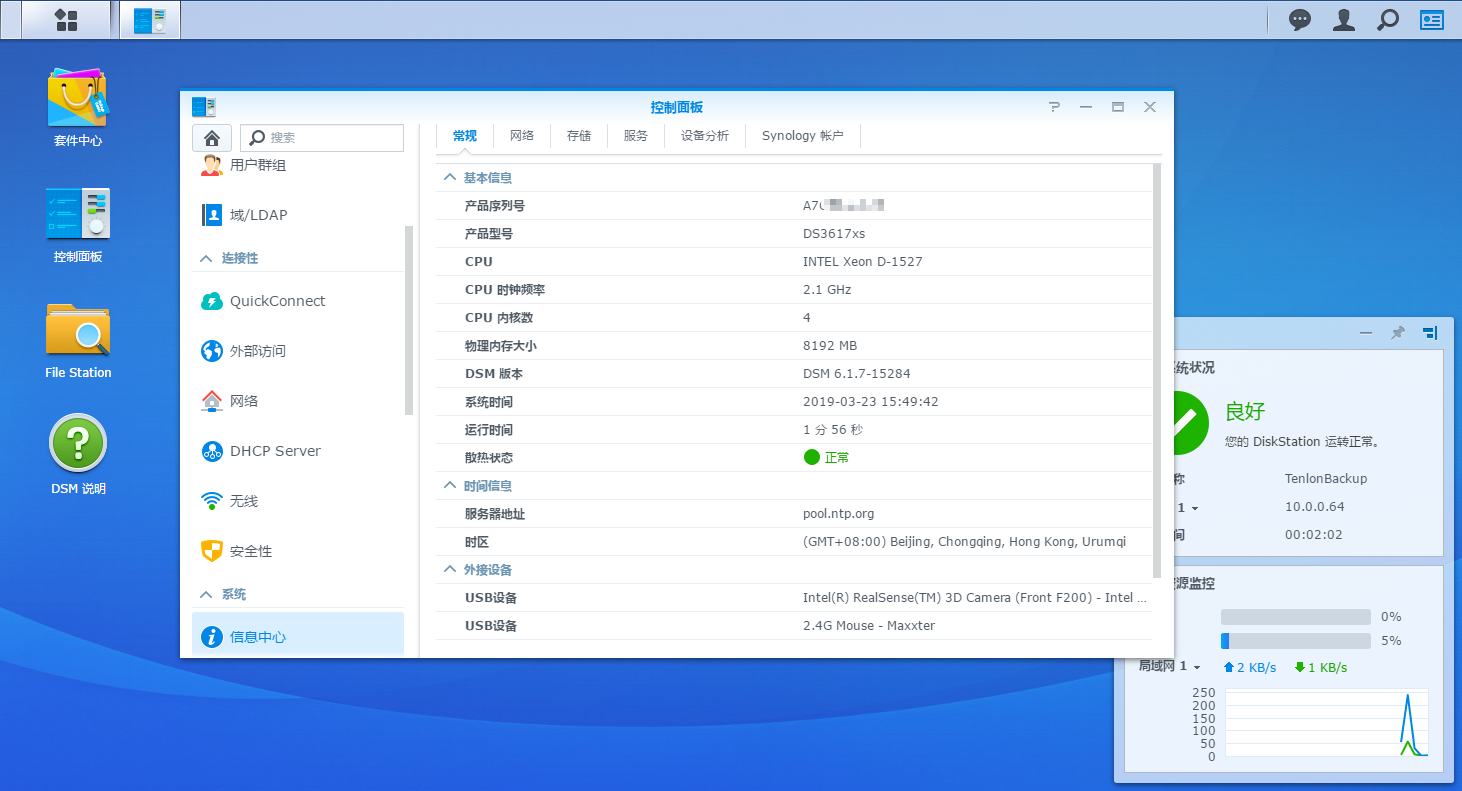Screen dimensions: 1462x791
Task: Click the sidebar vertical scrollbar
Action: pyautogui.click(x=409, y=320)
